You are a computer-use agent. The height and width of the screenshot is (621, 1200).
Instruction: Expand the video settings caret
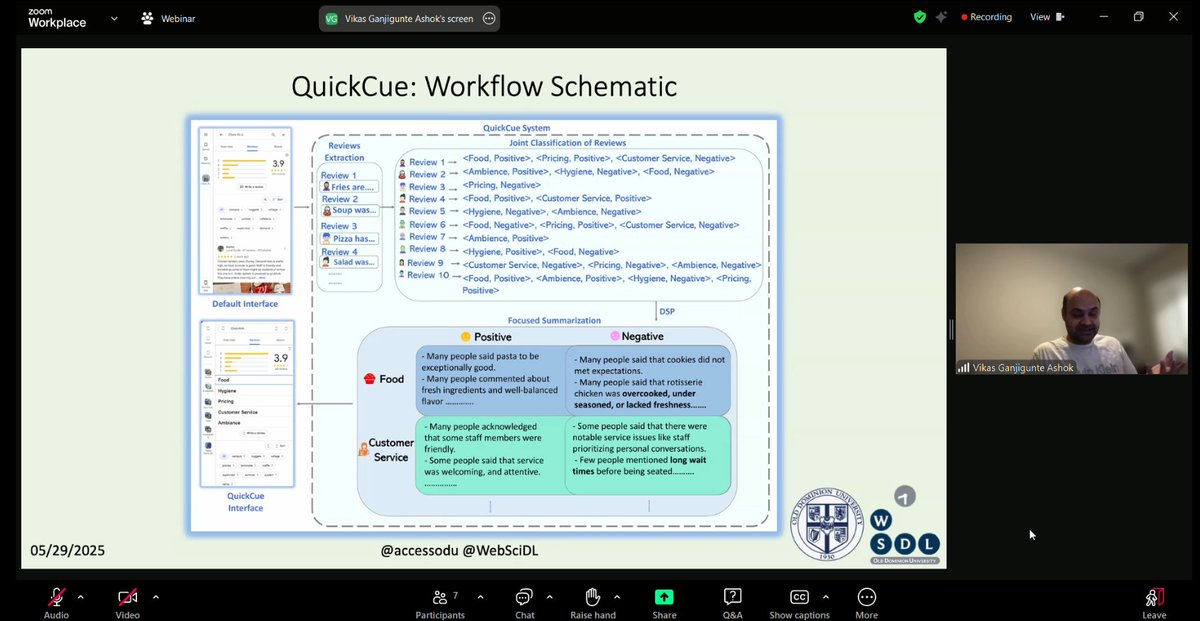pos(156,597)
